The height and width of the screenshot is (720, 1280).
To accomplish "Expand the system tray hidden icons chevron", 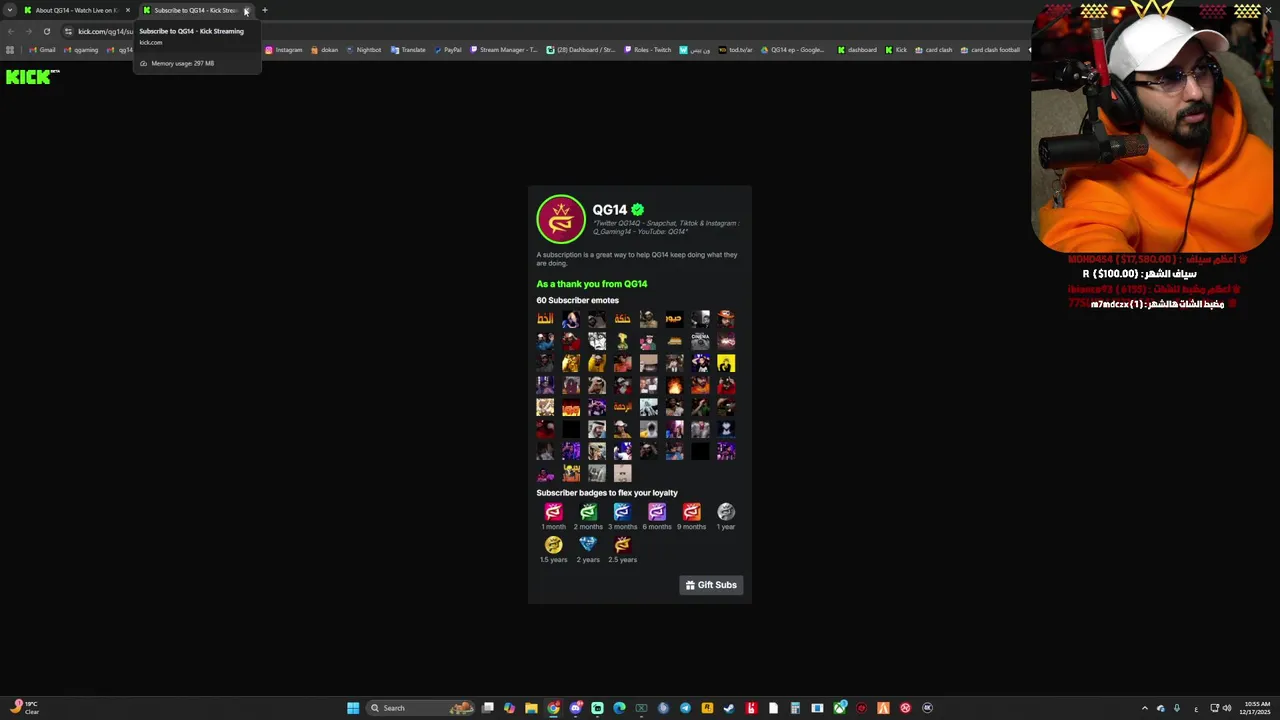I will pyautogui.click(x=1145, y=708).
